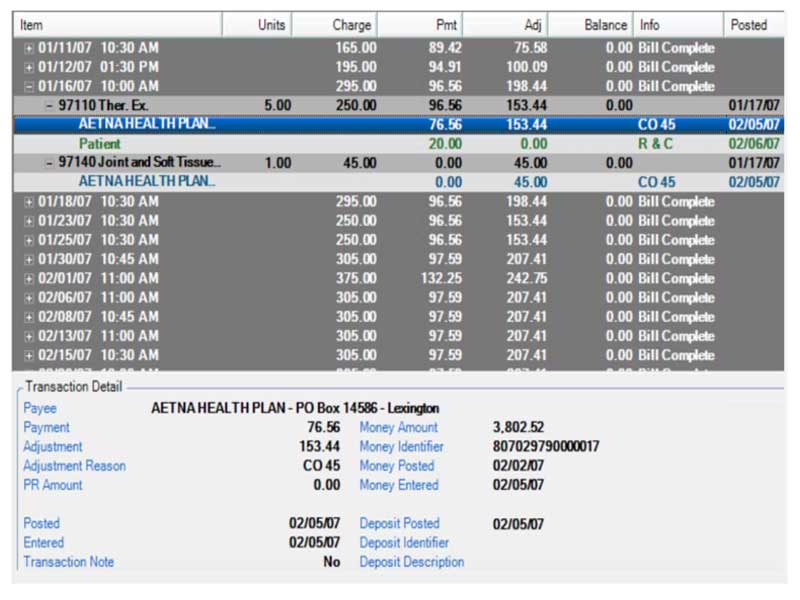The image size is (800, 600).
Task: Click the 242.75 adjustment for 02/01/07
Action: (526, 279)
